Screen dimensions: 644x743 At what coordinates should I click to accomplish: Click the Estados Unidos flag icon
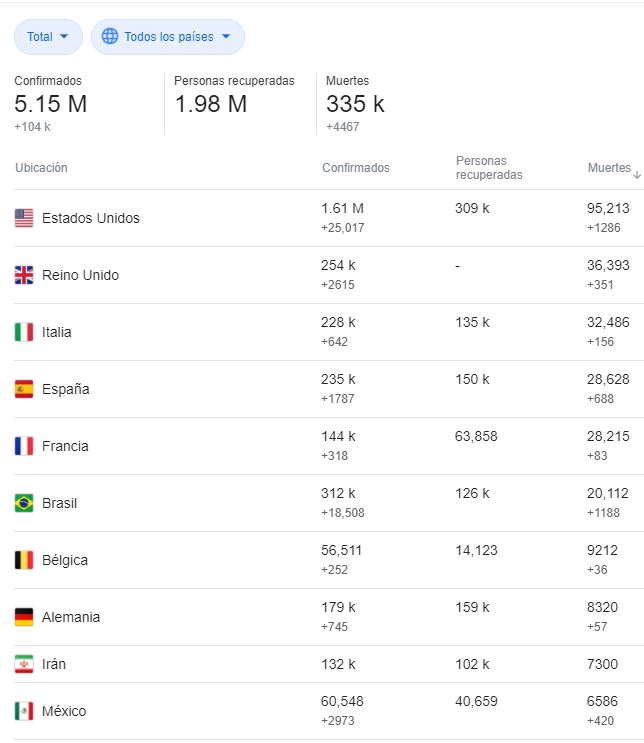point(24,218)
